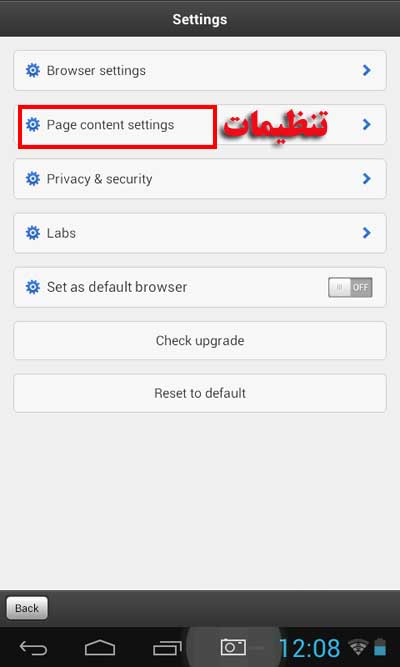The height and width of the screenshot is (667, 400).
Task: Tap the gear icon beside Page content settings
Action: click(33, 125)
